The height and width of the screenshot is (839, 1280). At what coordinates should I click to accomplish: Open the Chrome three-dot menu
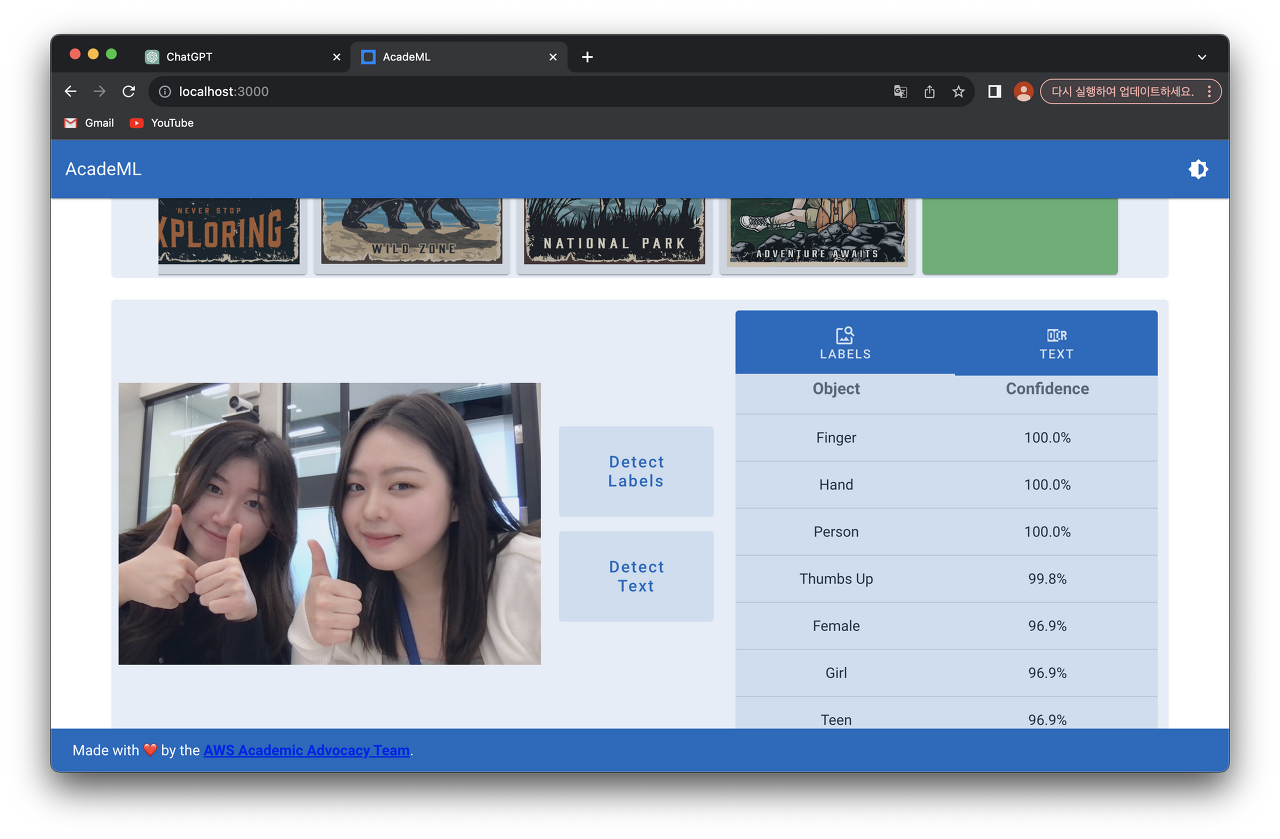click(1209, 91)
